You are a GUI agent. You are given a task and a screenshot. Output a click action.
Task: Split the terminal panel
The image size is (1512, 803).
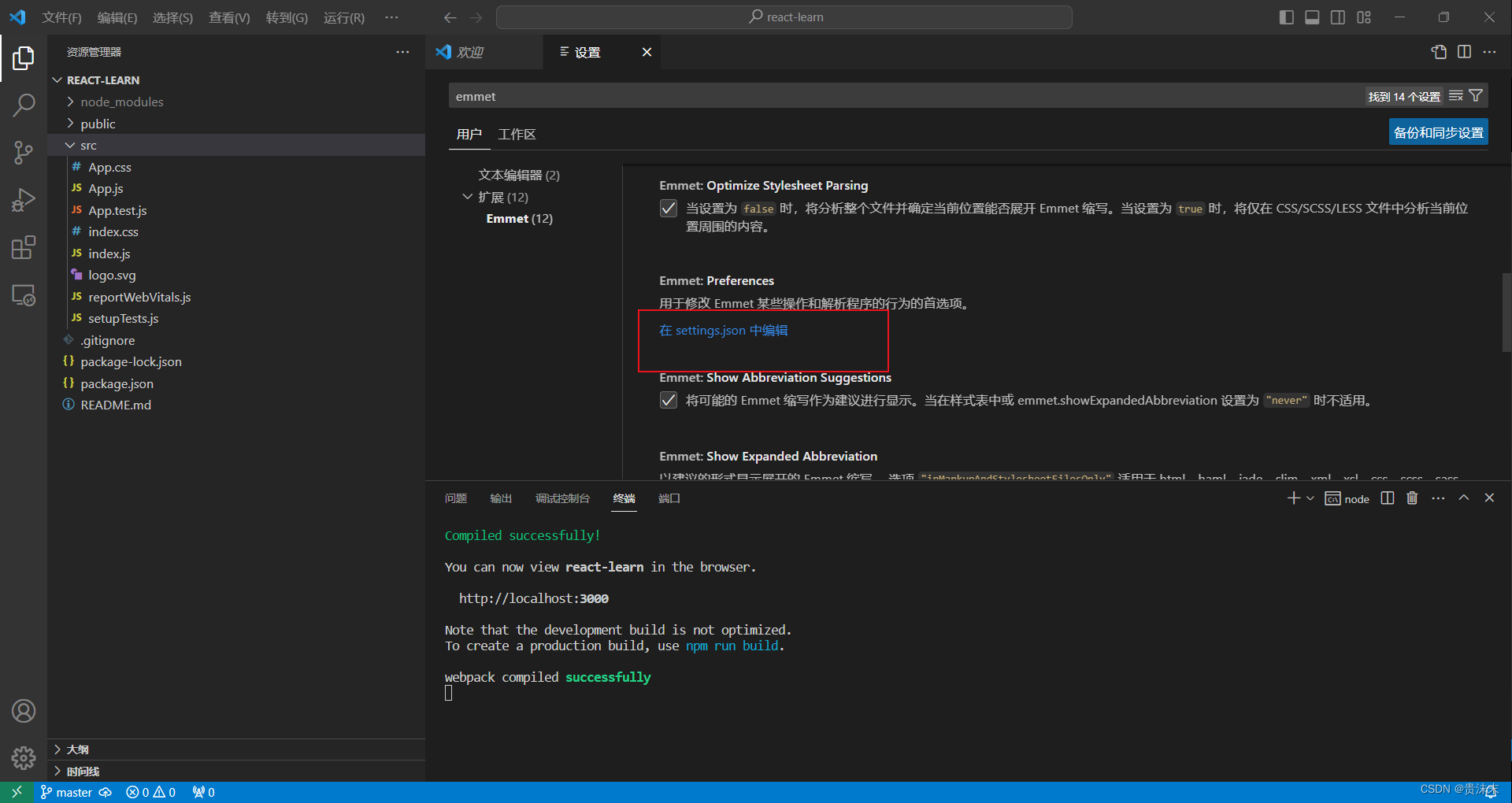tap(1388, 498)
